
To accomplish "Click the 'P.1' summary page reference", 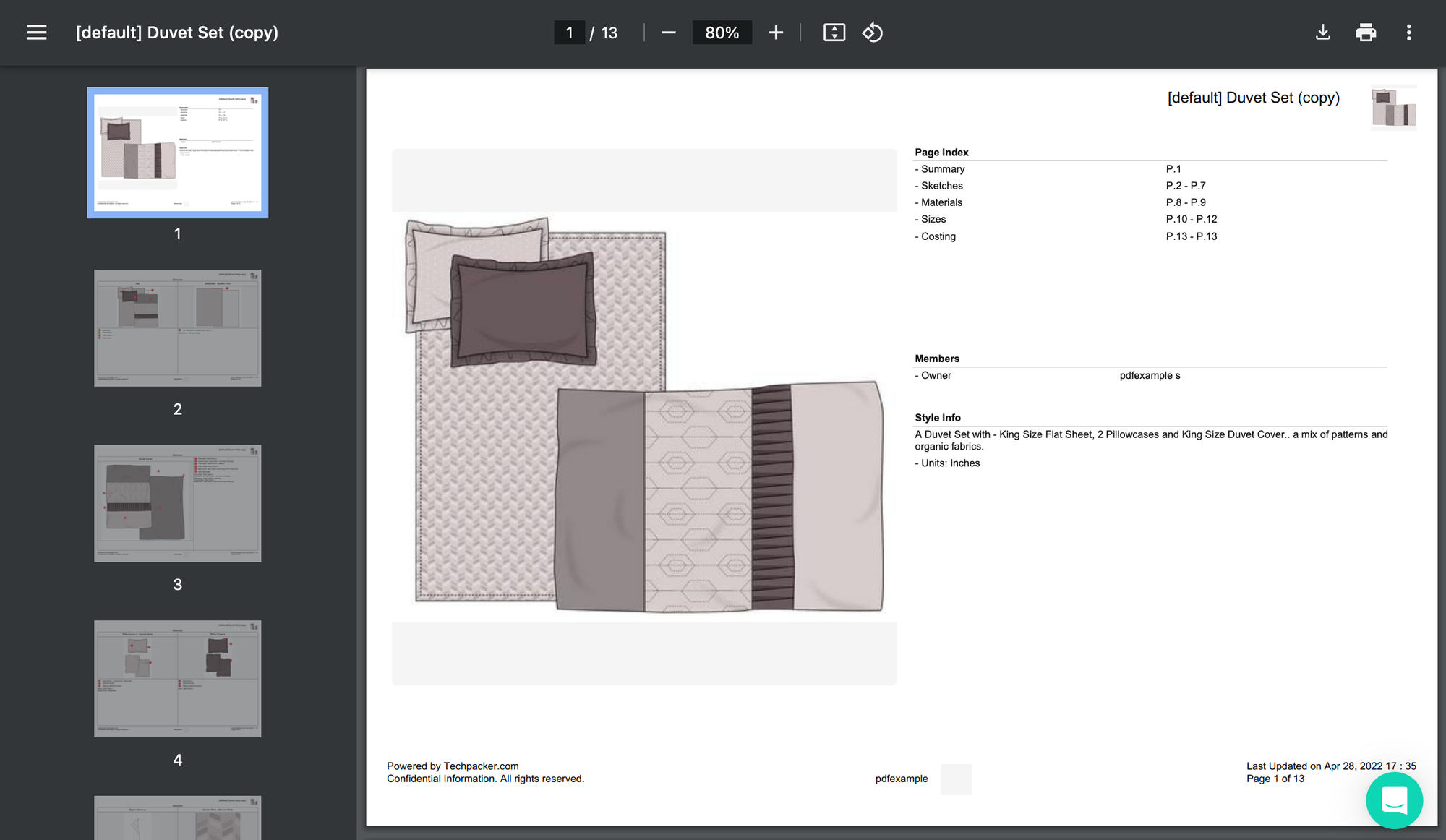I will click(1173, 169).
